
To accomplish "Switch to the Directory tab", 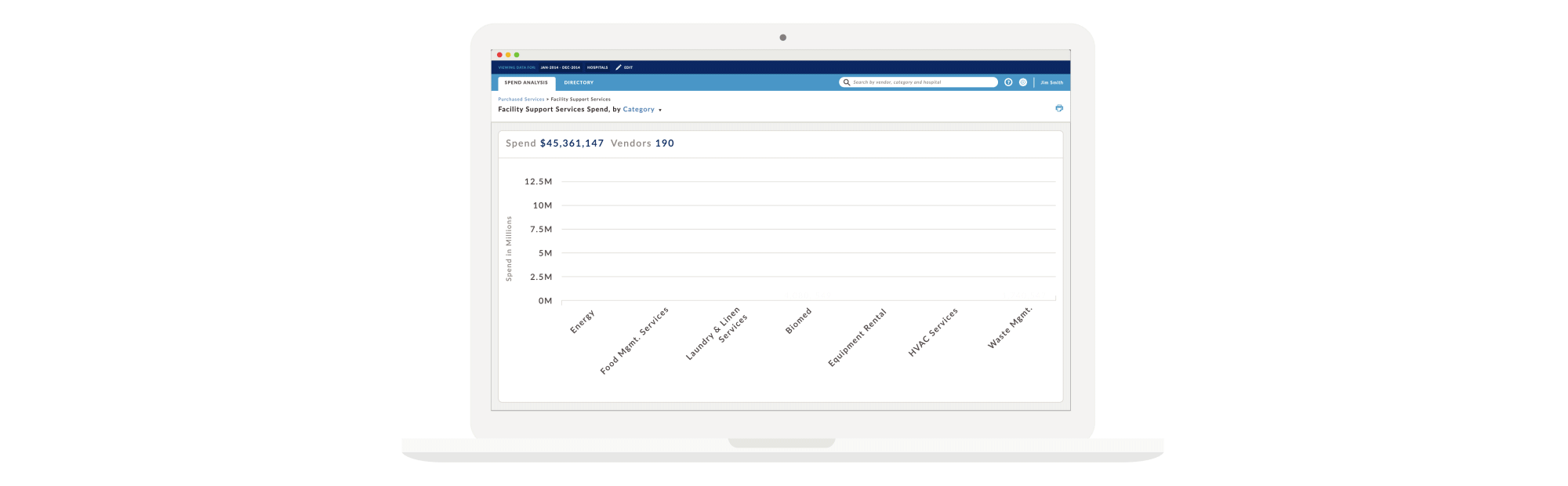I will click(x=579, y=83).
